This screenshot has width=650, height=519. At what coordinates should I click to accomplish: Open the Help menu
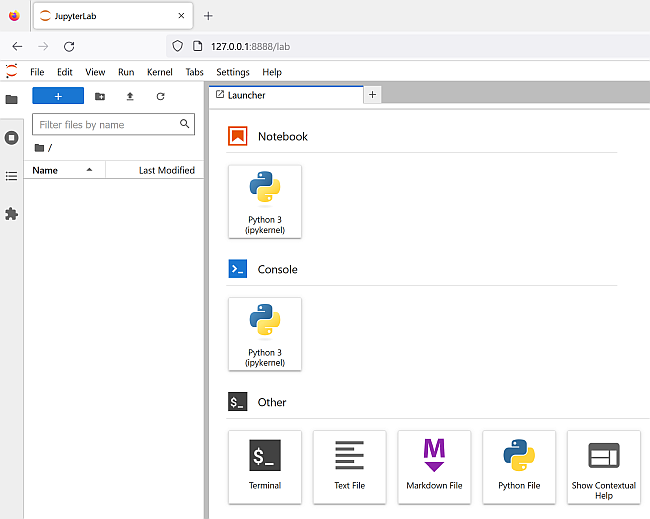[x=272, y=72]
